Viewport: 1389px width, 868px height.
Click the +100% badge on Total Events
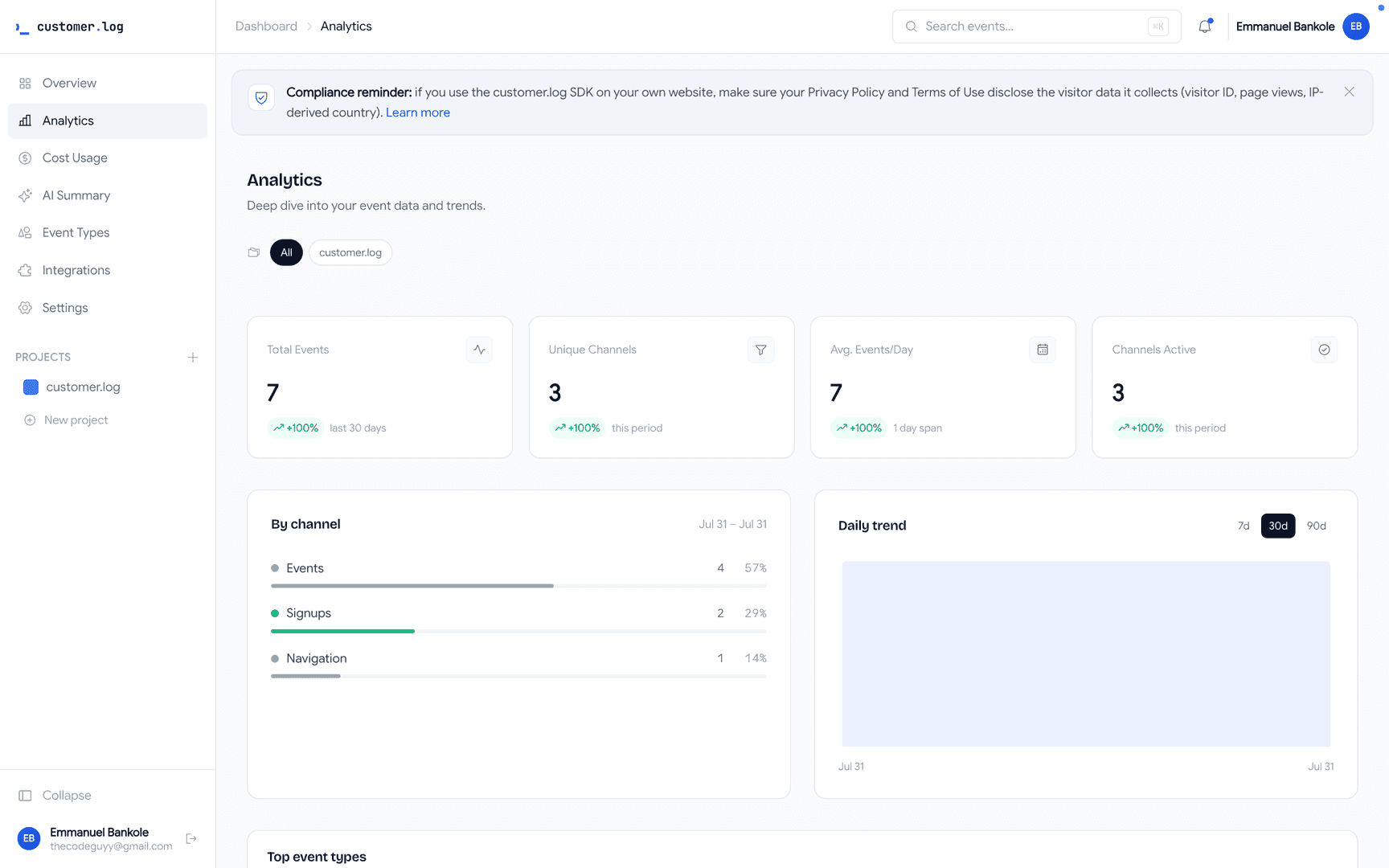tap(296, 428)
